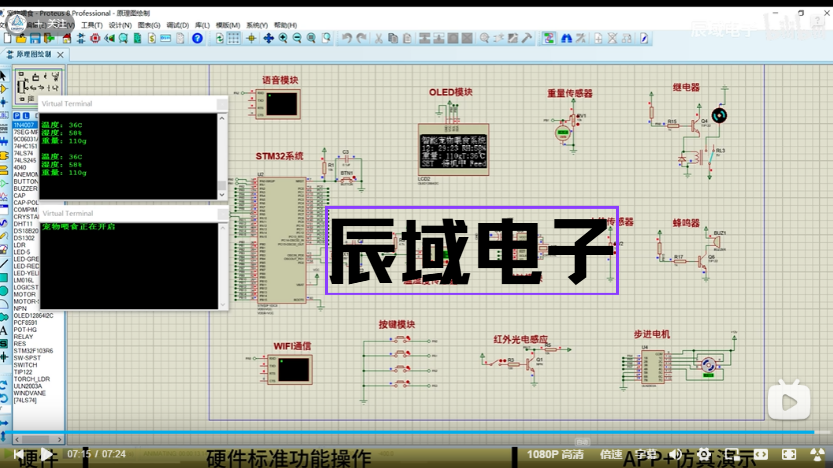Image resolution: width=833 pixels, height=468 pixels.
Task: Select WINDVANE in the device list
Action: click(29, 393)
